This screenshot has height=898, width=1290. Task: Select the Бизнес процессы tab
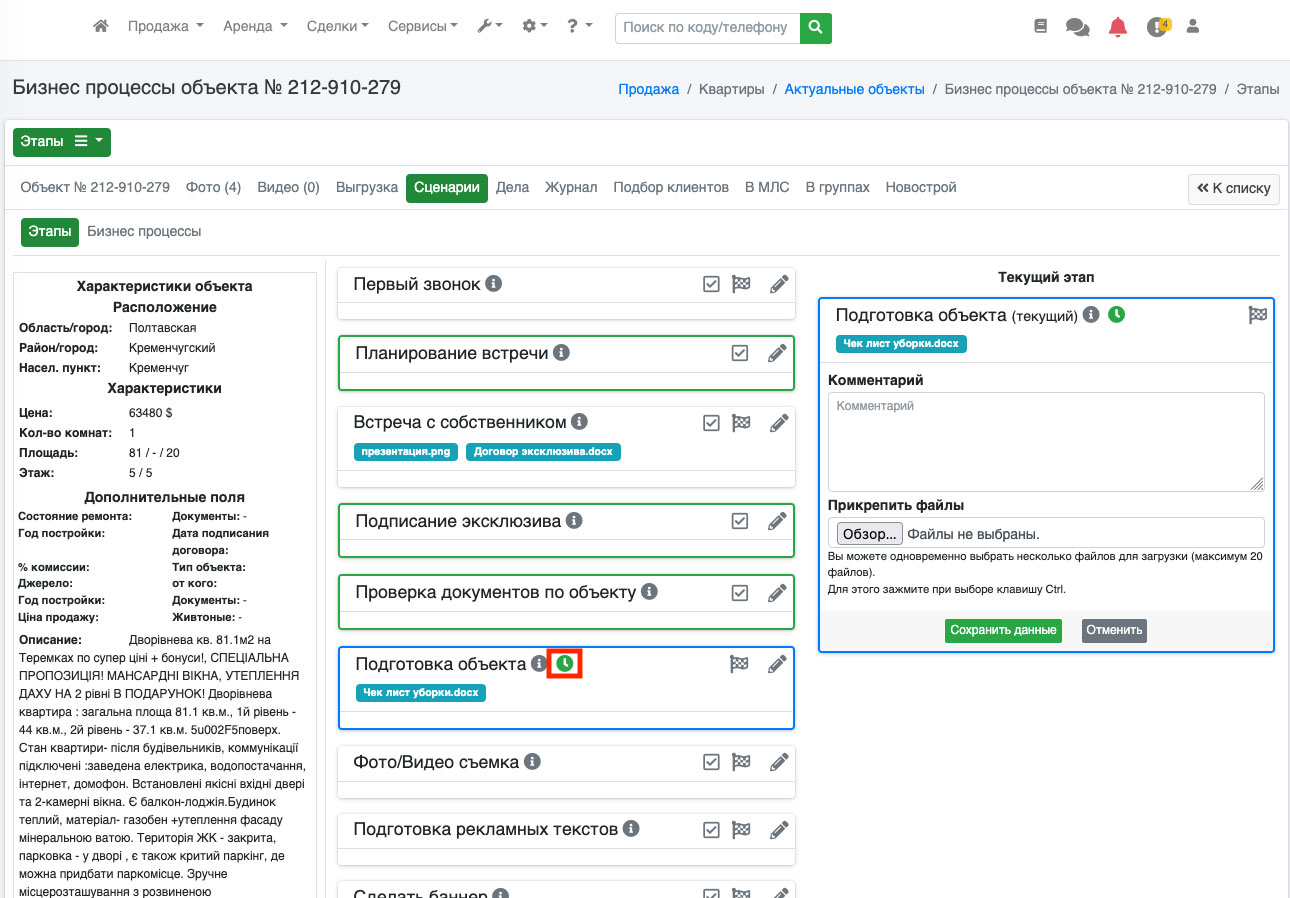[x=144, y=231]
